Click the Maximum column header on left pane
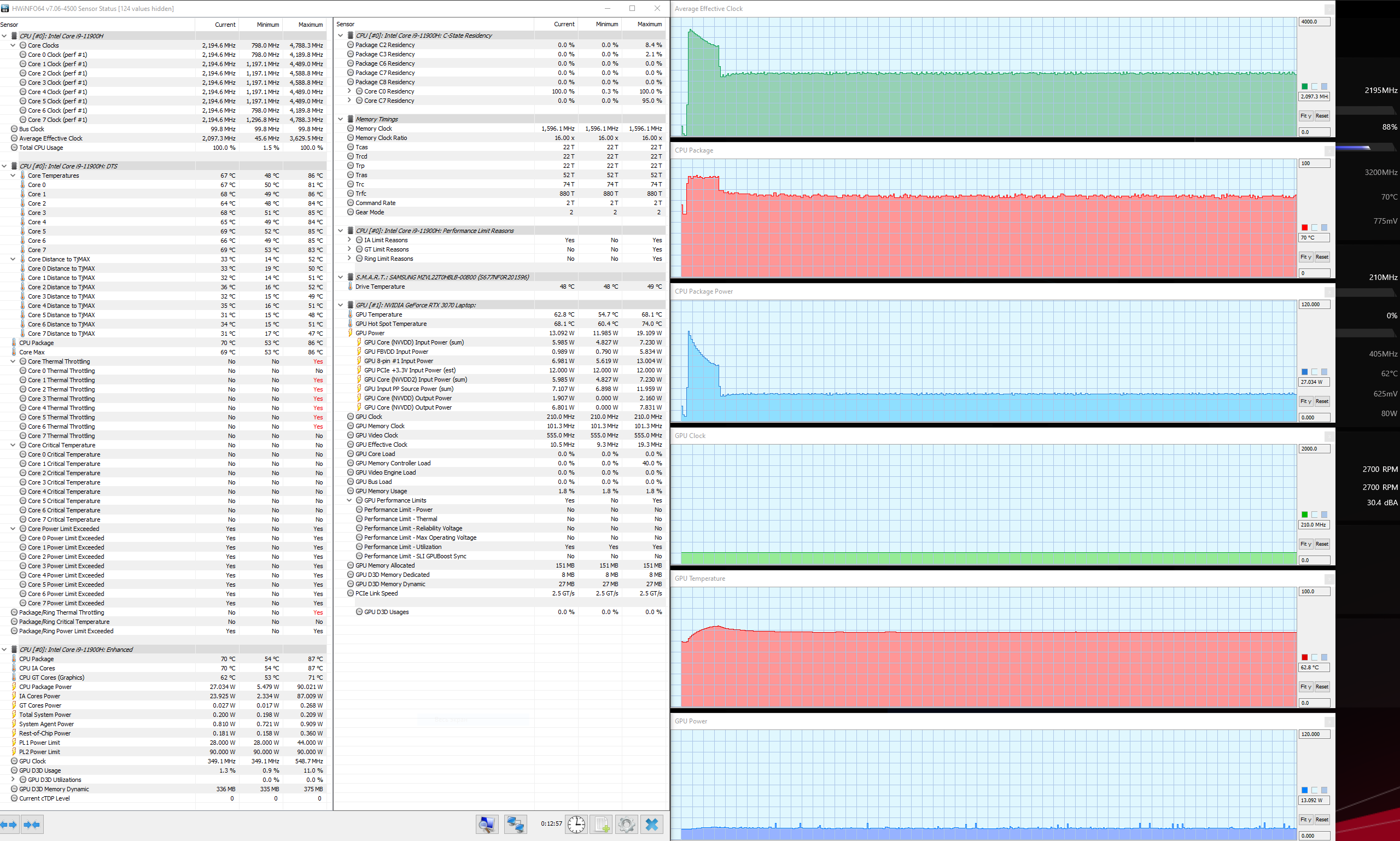 pyautogui.click(x=310, y=25)
